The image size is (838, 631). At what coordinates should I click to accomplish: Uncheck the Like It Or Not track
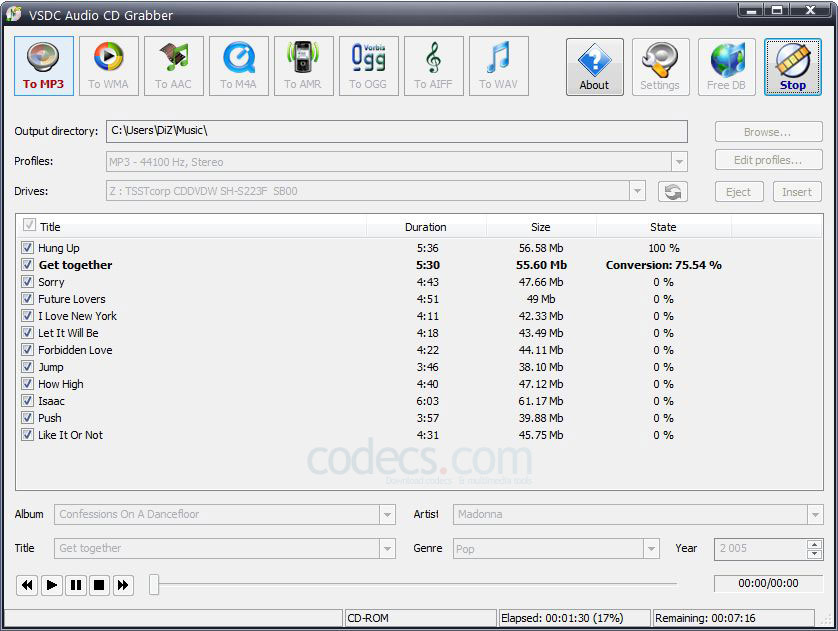(27, 434)
